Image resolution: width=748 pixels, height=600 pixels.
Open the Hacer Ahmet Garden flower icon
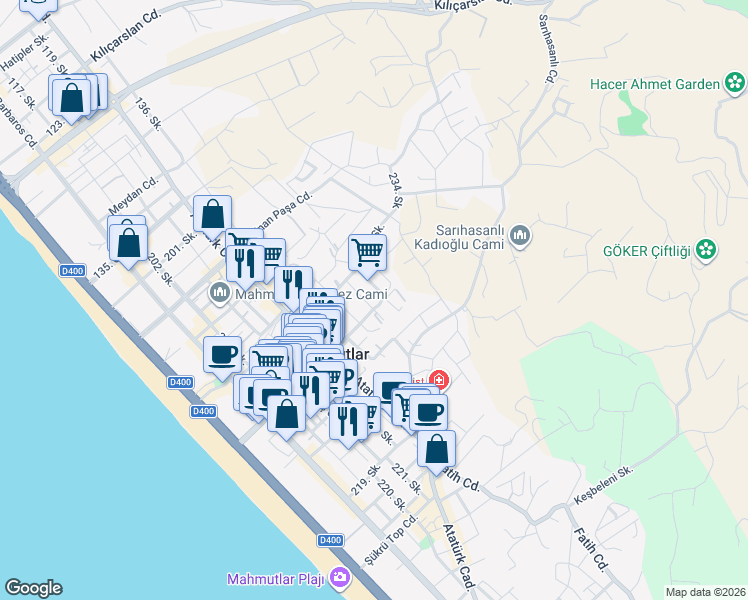point(735,83)
